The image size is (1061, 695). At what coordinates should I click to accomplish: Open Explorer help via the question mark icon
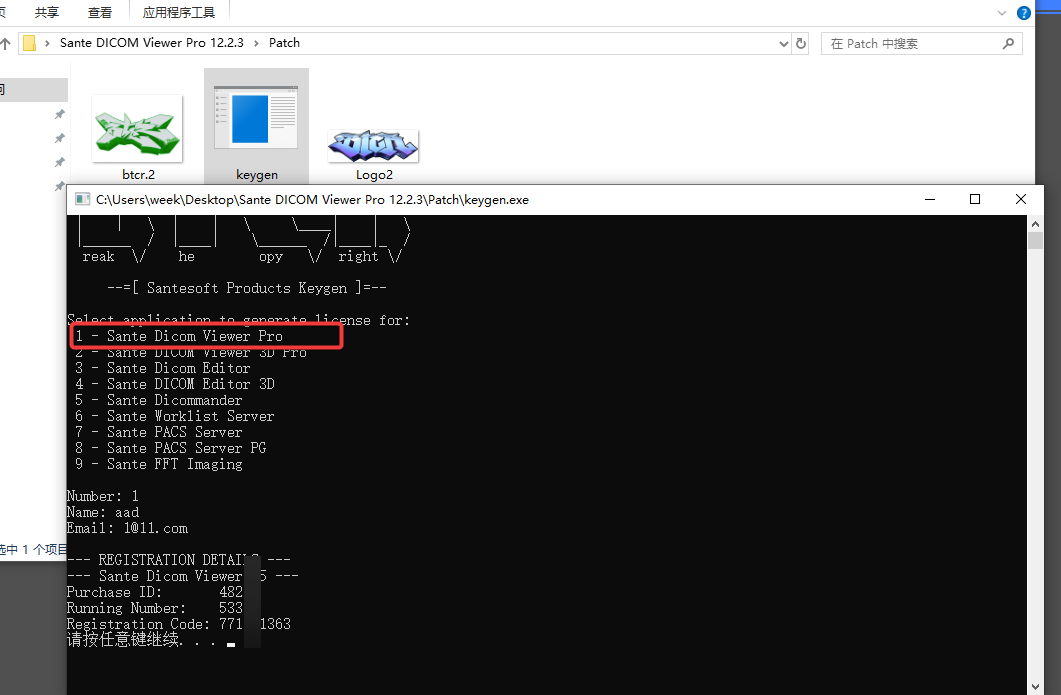[1024, 13]
